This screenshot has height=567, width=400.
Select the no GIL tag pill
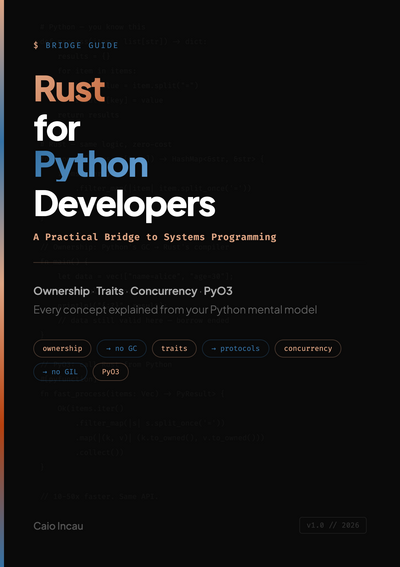tap(60, 372)
